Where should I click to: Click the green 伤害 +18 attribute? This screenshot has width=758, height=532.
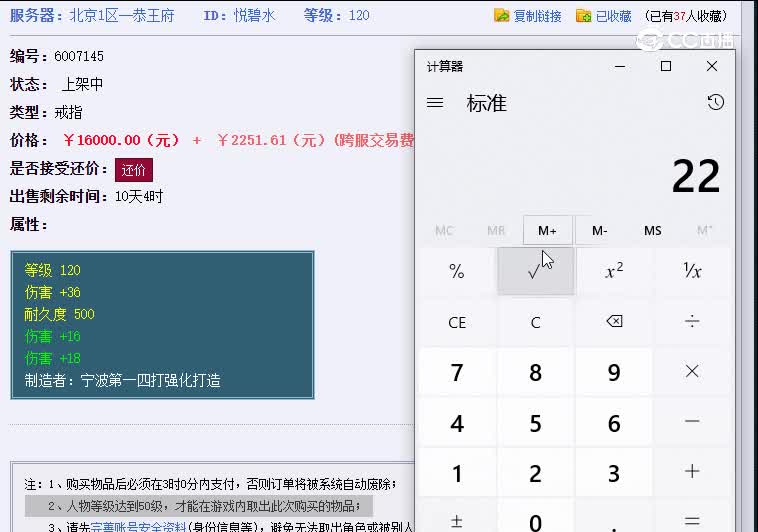[x=52, y=358]
